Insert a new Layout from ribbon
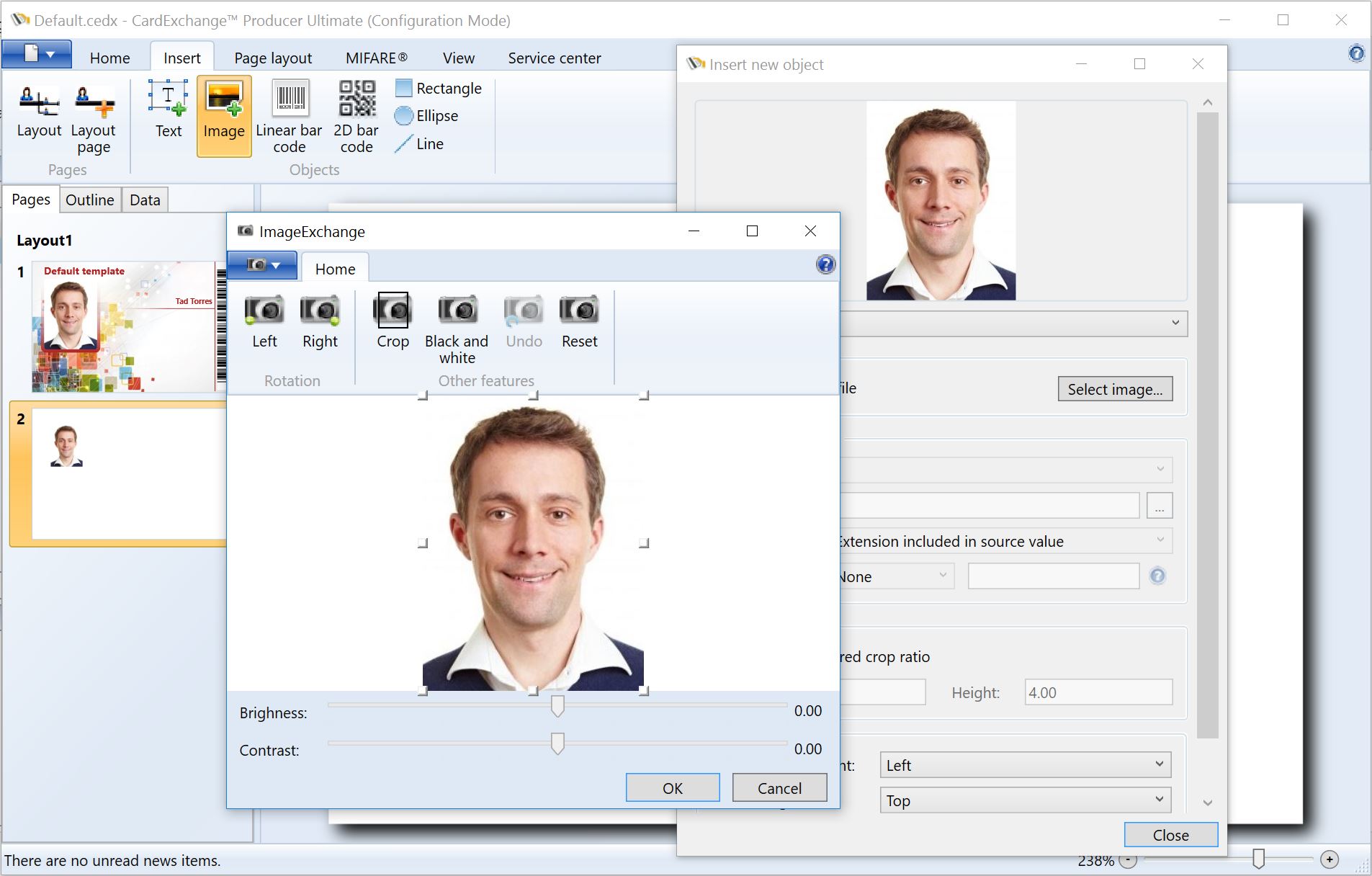Screen dimensions: 1372x876 pyautogui.click(x=39, y=111)
